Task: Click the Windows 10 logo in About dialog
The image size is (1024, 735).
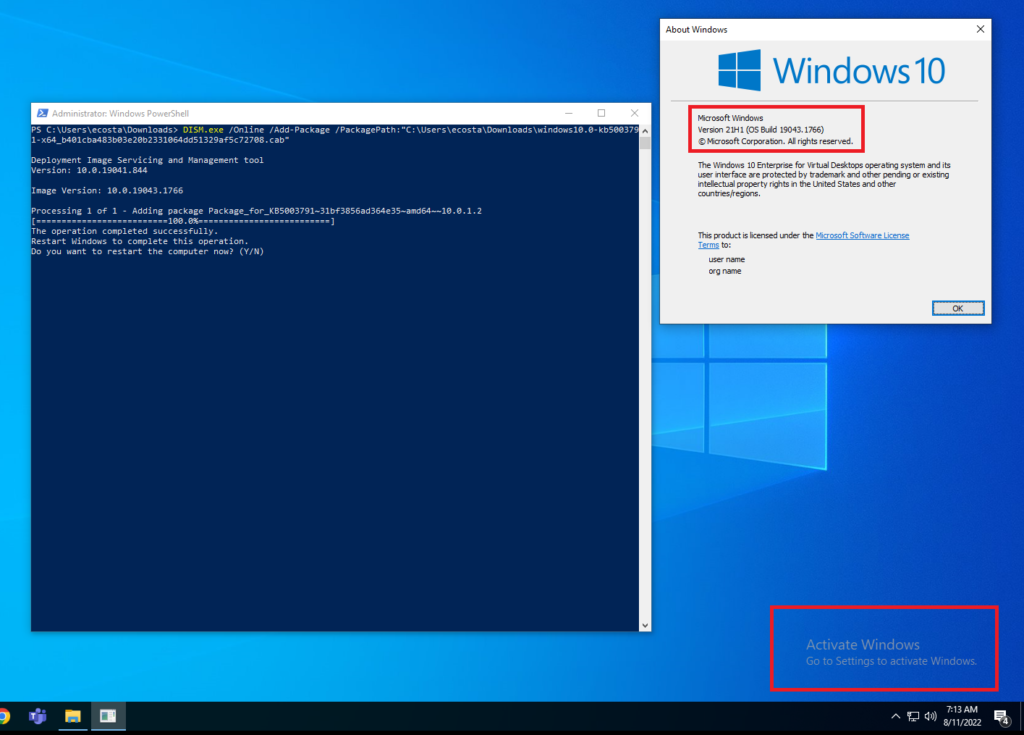Action: tap(831, 70)
